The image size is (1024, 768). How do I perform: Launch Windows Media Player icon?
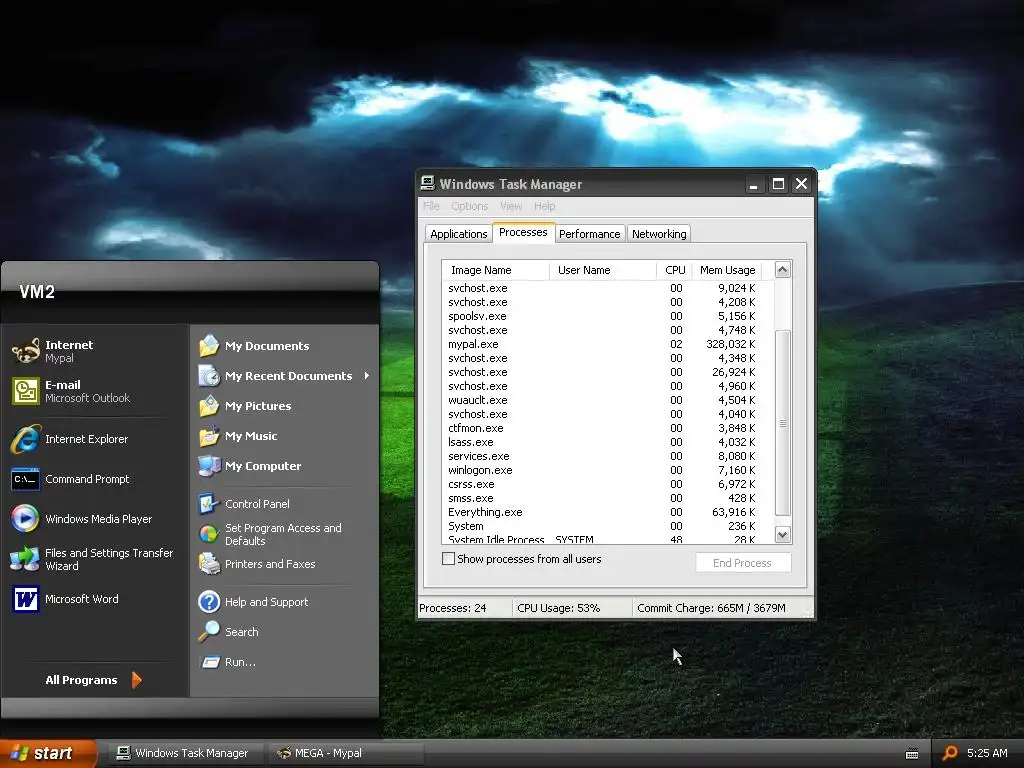(25, 519)
